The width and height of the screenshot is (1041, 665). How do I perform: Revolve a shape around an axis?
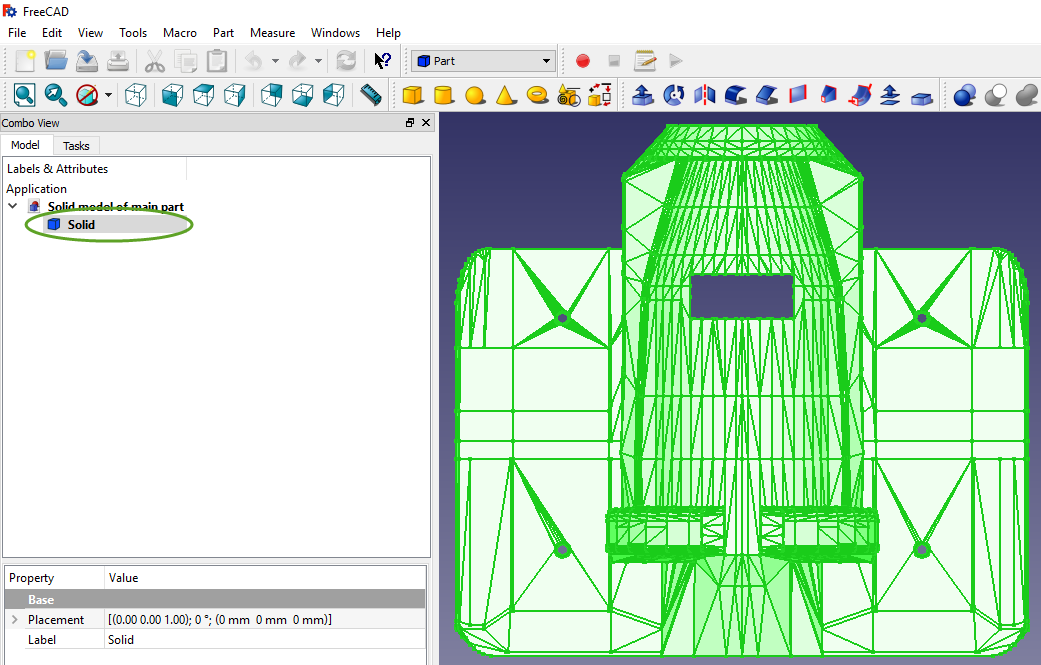point(675,94)
